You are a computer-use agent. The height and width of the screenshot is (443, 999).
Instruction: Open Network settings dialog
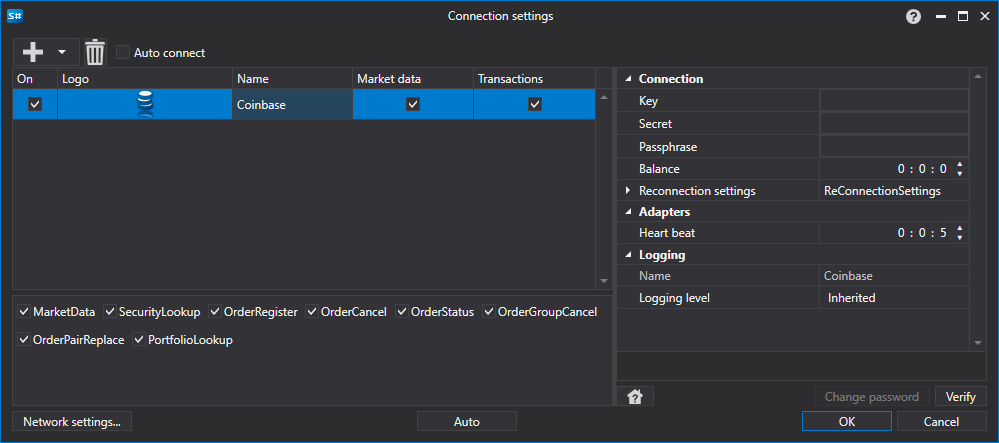72,421
